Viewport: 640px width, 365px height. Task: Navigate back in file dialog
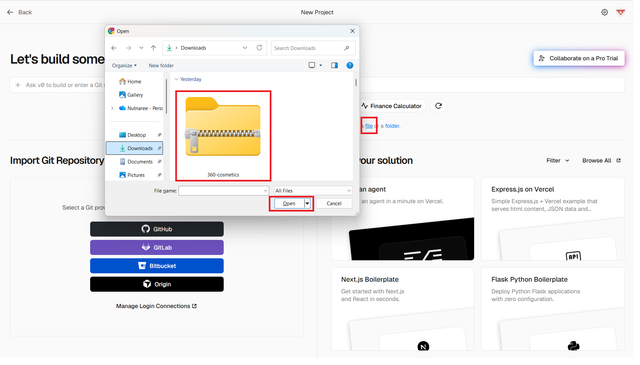115,48
